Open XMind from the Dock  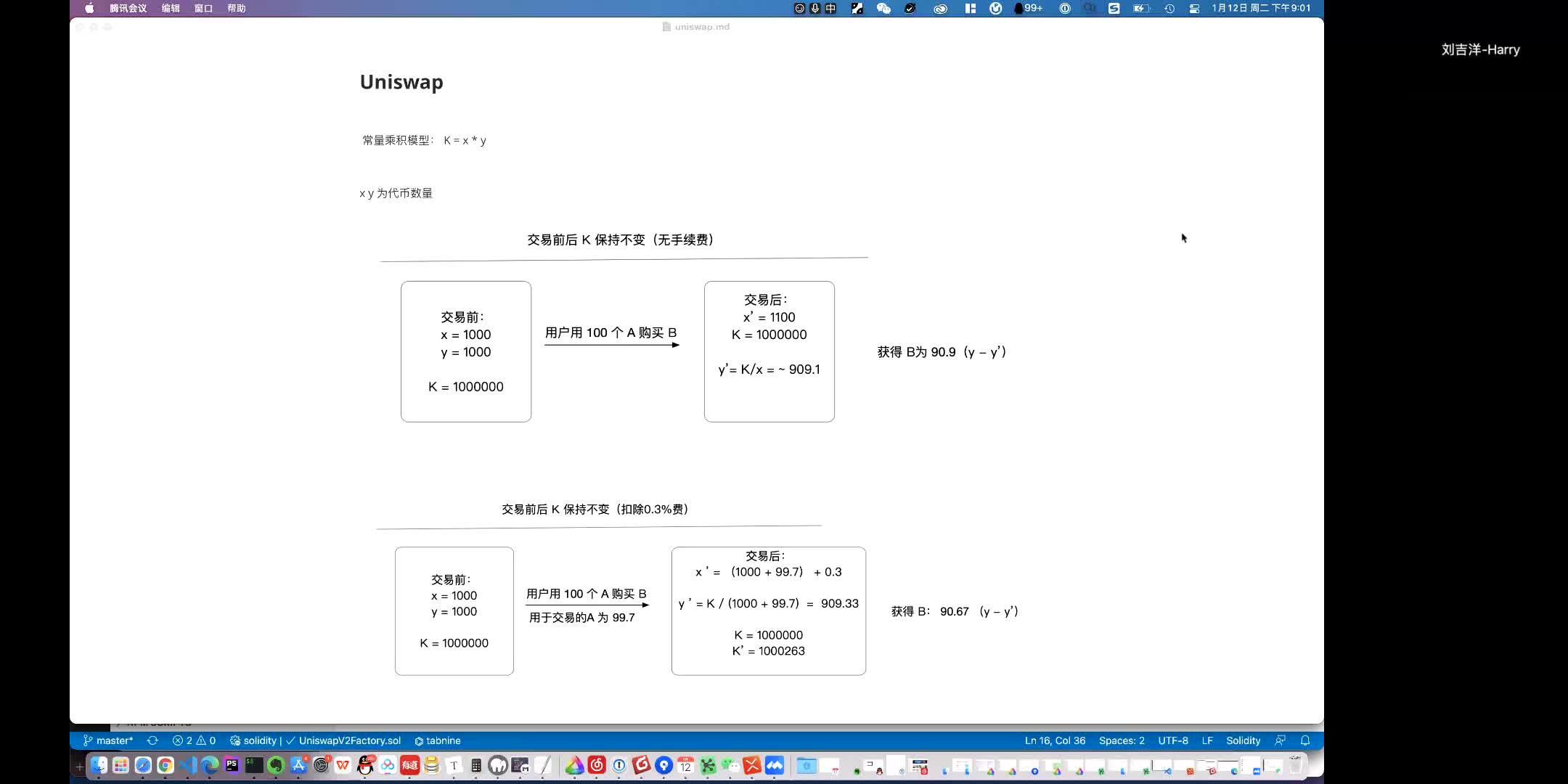[752, 765]
